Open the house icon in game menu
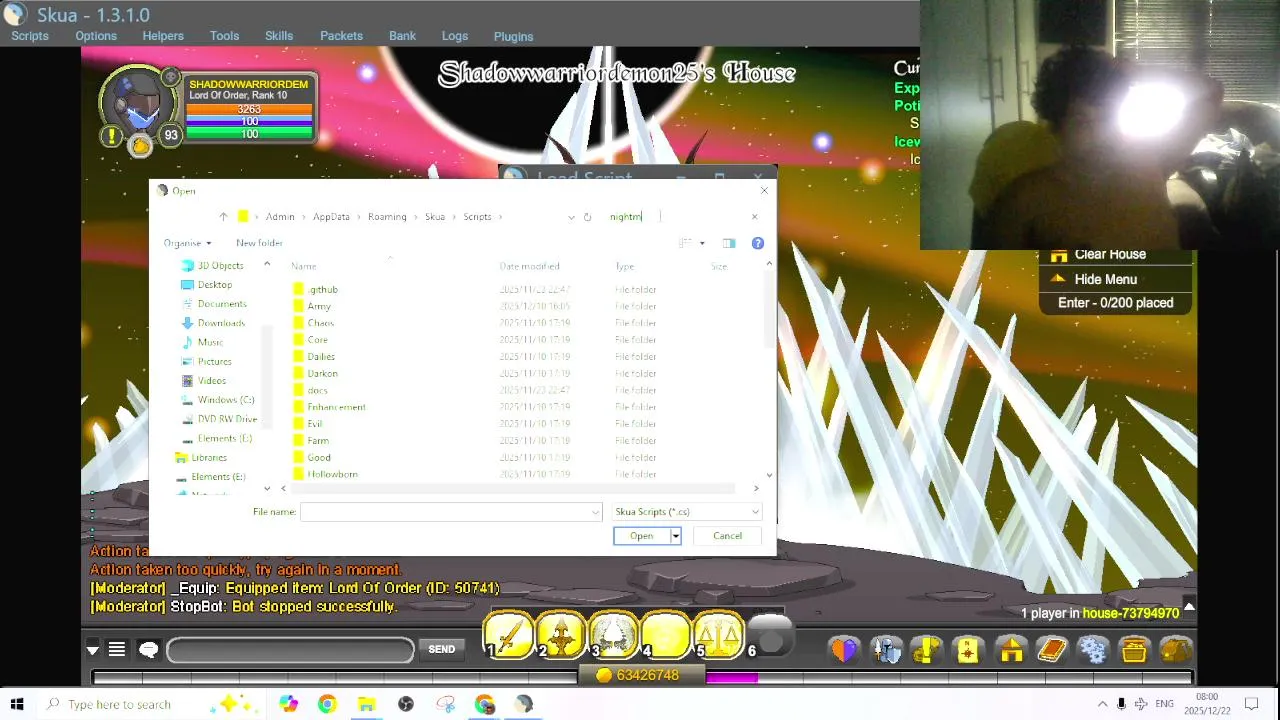The image size is (1280, 720). point(1011,650)
